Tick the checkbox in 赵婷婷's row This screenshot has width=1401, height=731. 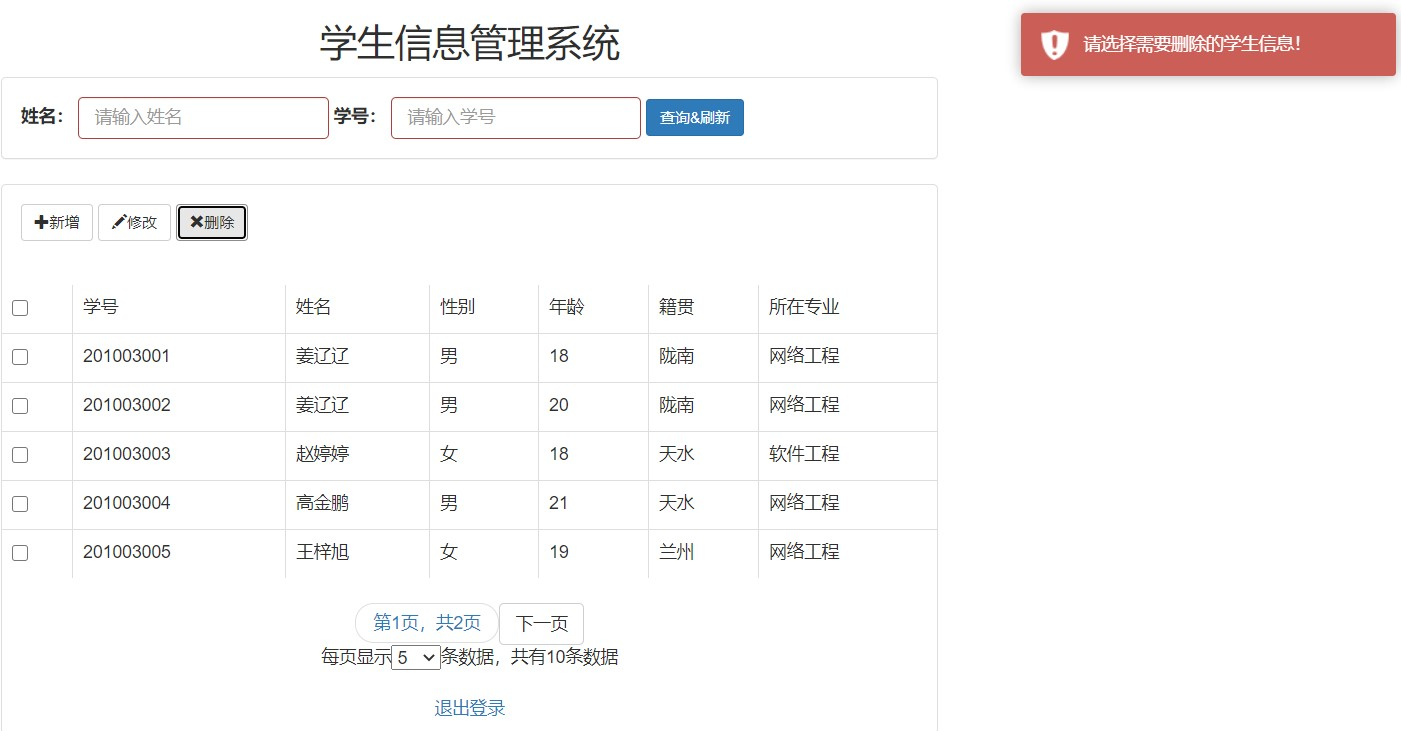click(20, 455)
